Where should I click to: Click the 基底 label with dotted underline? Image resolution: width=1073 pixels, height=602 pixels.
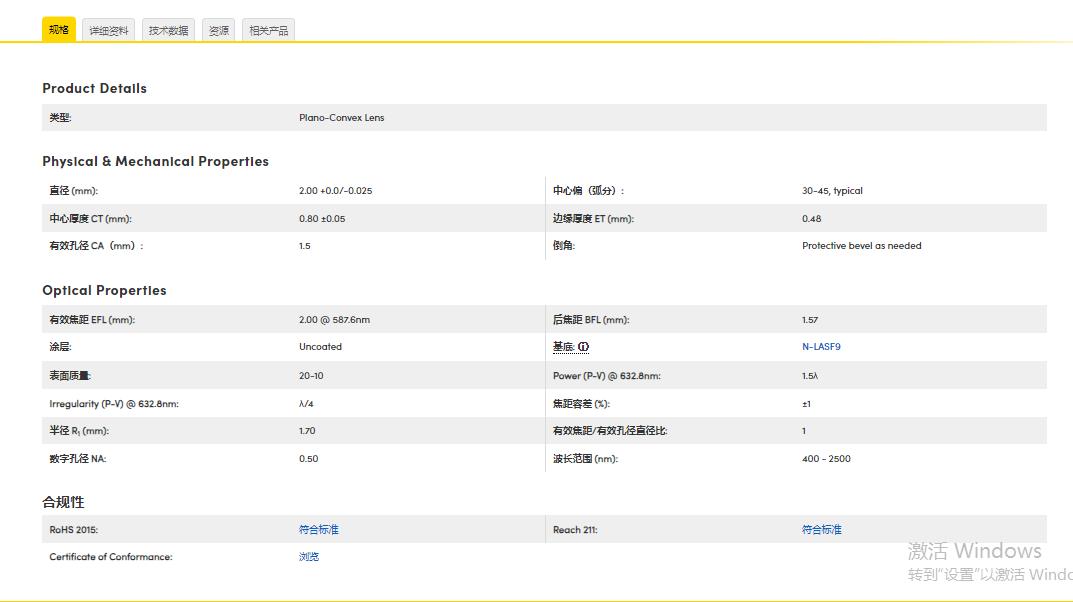tap(563, 347)
